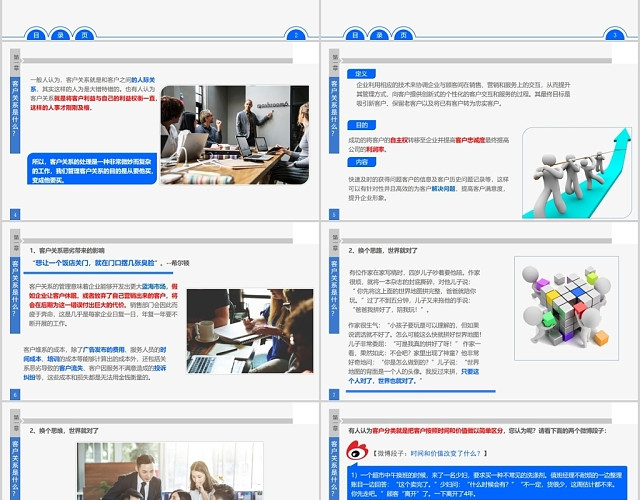
Task: Select the 录 tab on the slide numbered 3
Action: tap(380, 35)
